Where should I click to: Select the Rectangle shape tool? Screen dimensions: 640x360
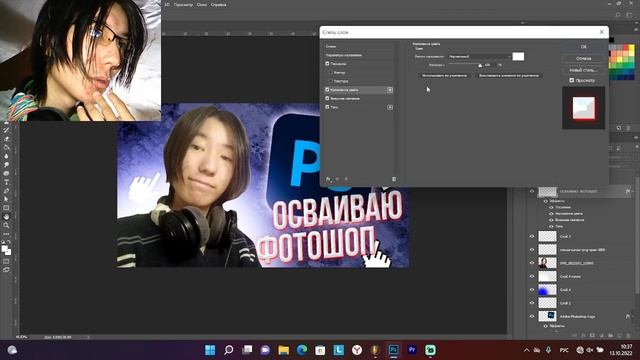[x=6, y=208]
